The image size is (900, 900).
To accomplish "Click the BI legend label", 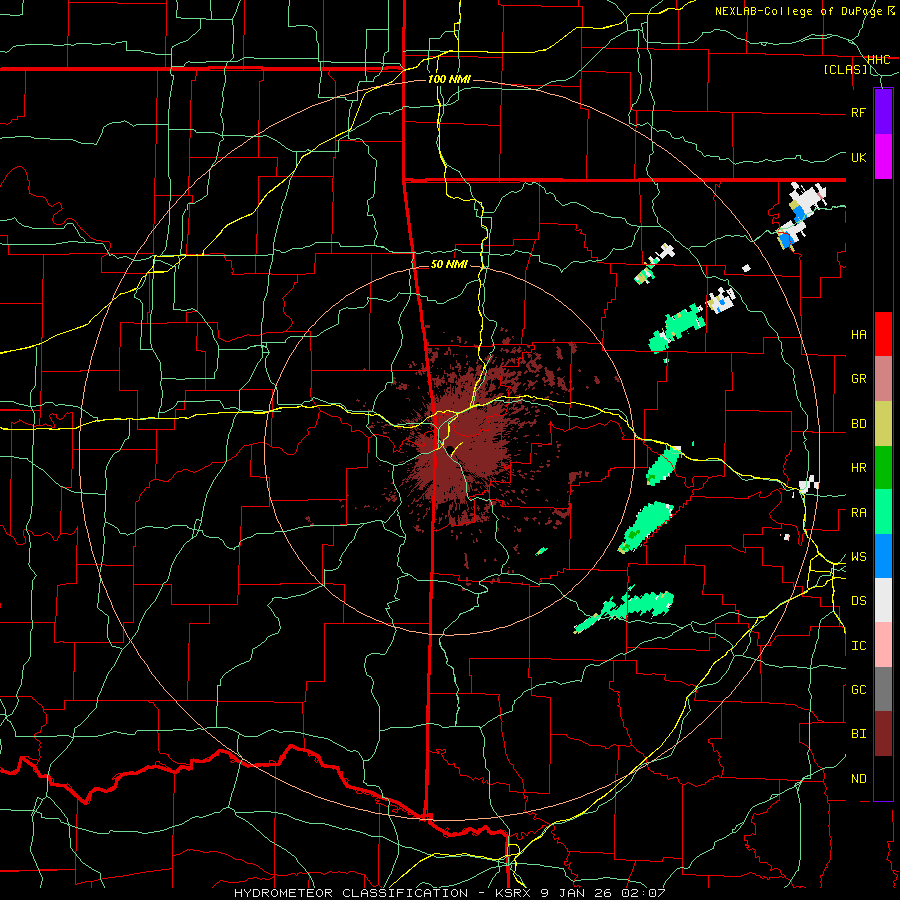I will (858, 734).
